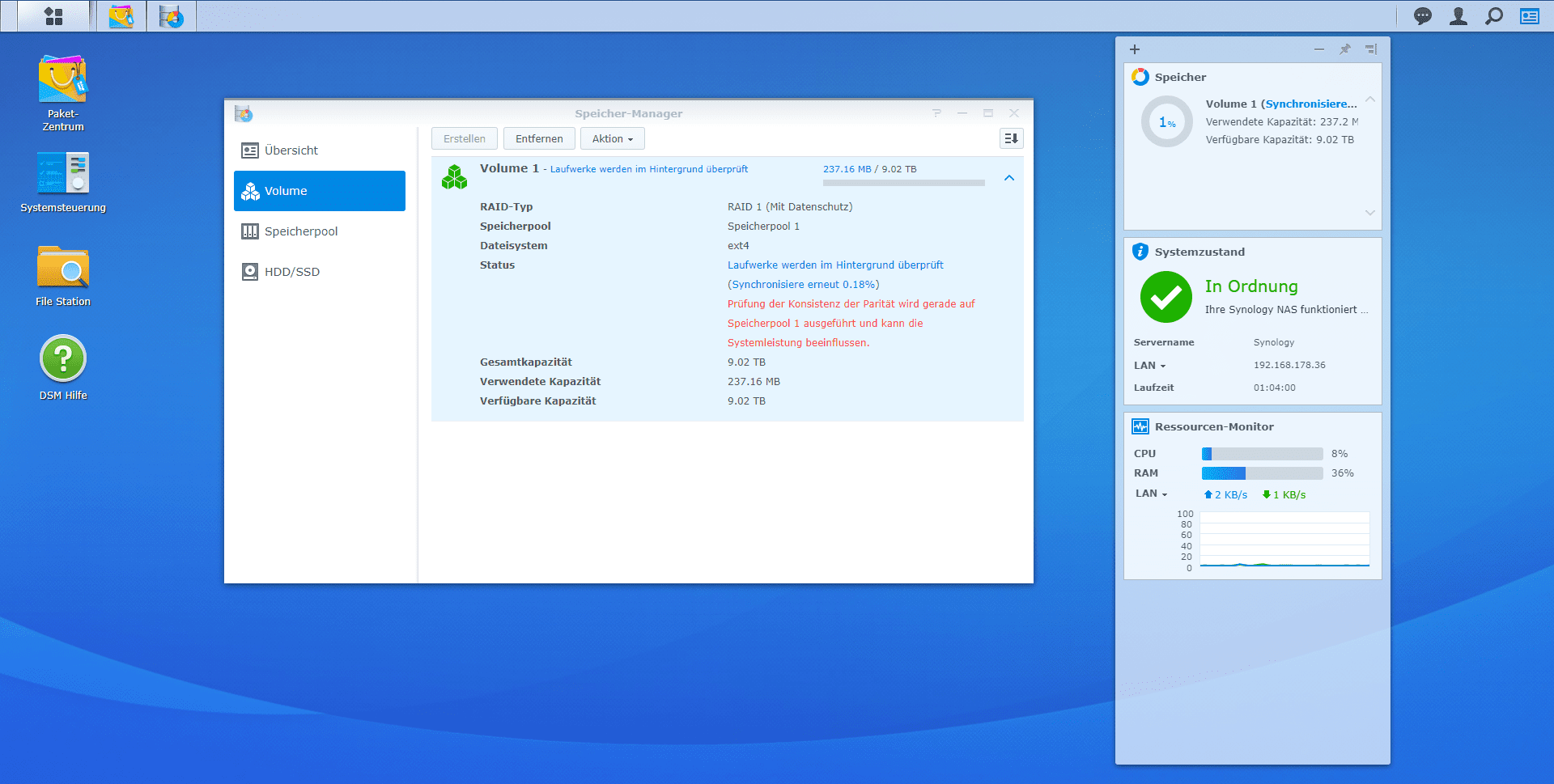Click the CPU usage bar
This screenshot has height=784, width=1554.
point(1263,454)
